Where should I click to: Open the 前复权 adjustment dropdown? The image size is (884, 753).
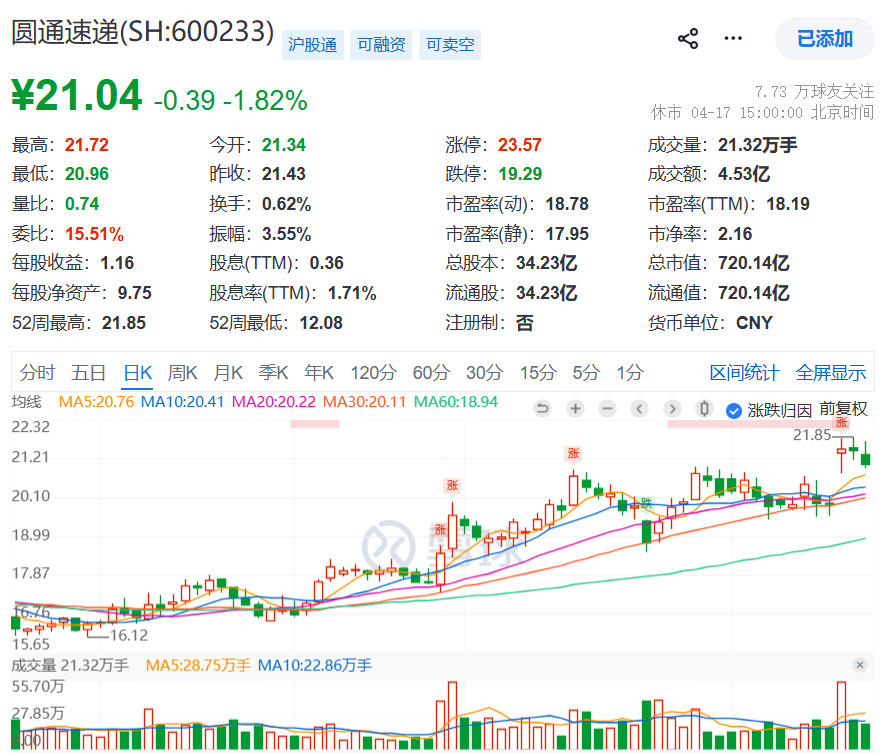pyautogui.click(x=843, y=409)
